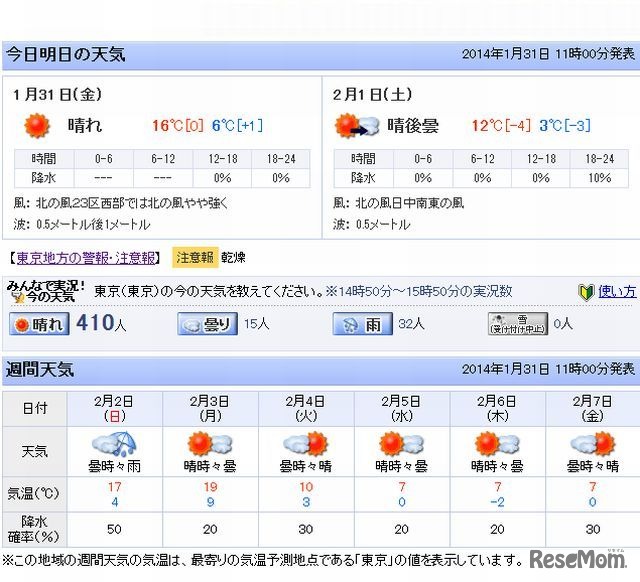Click the 10% precipitation cell for February 1
This screenshot has height=582, width=640.
point(600,178)
